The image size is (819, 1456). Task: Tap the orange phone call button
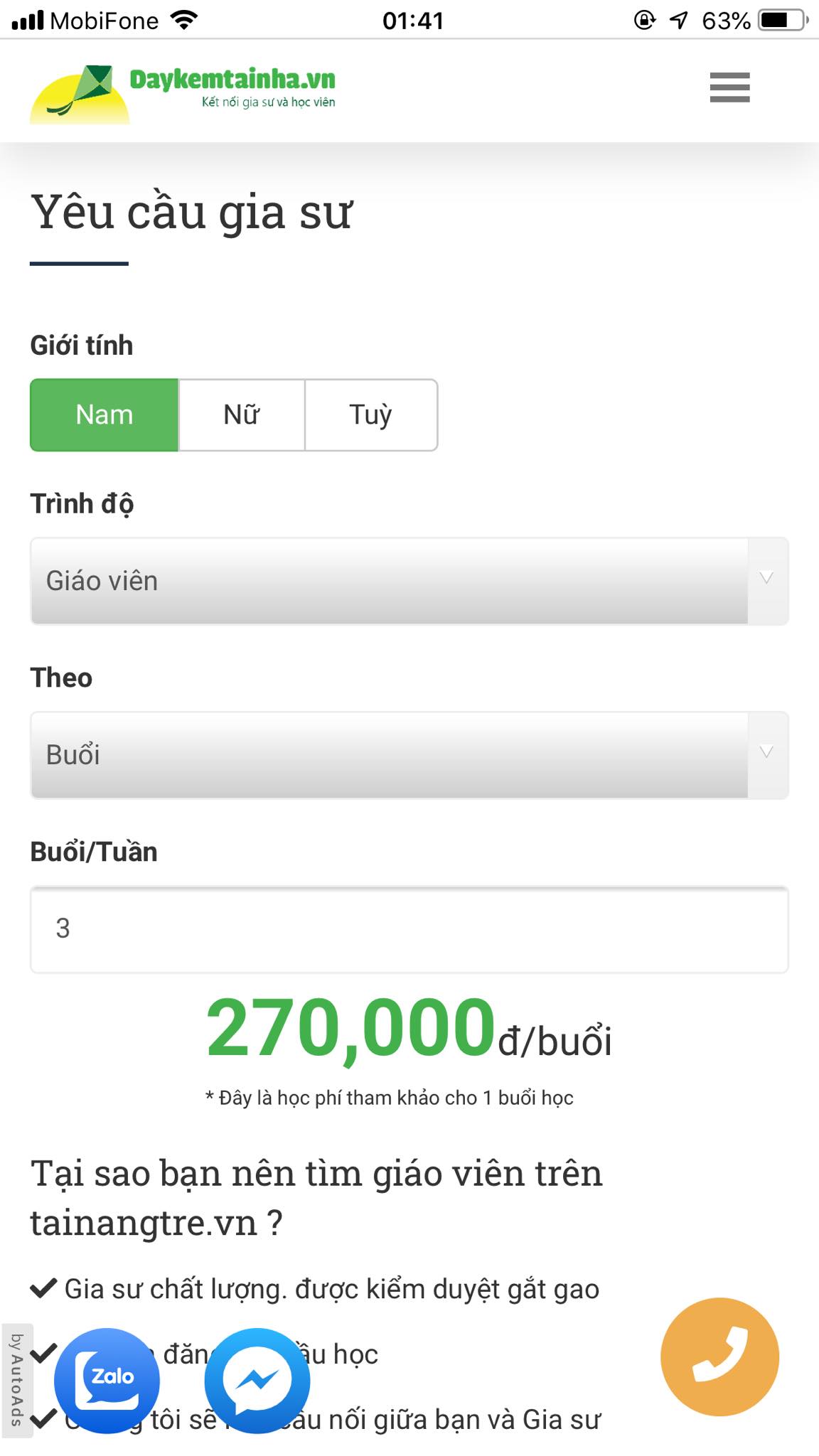point(719,1356)
